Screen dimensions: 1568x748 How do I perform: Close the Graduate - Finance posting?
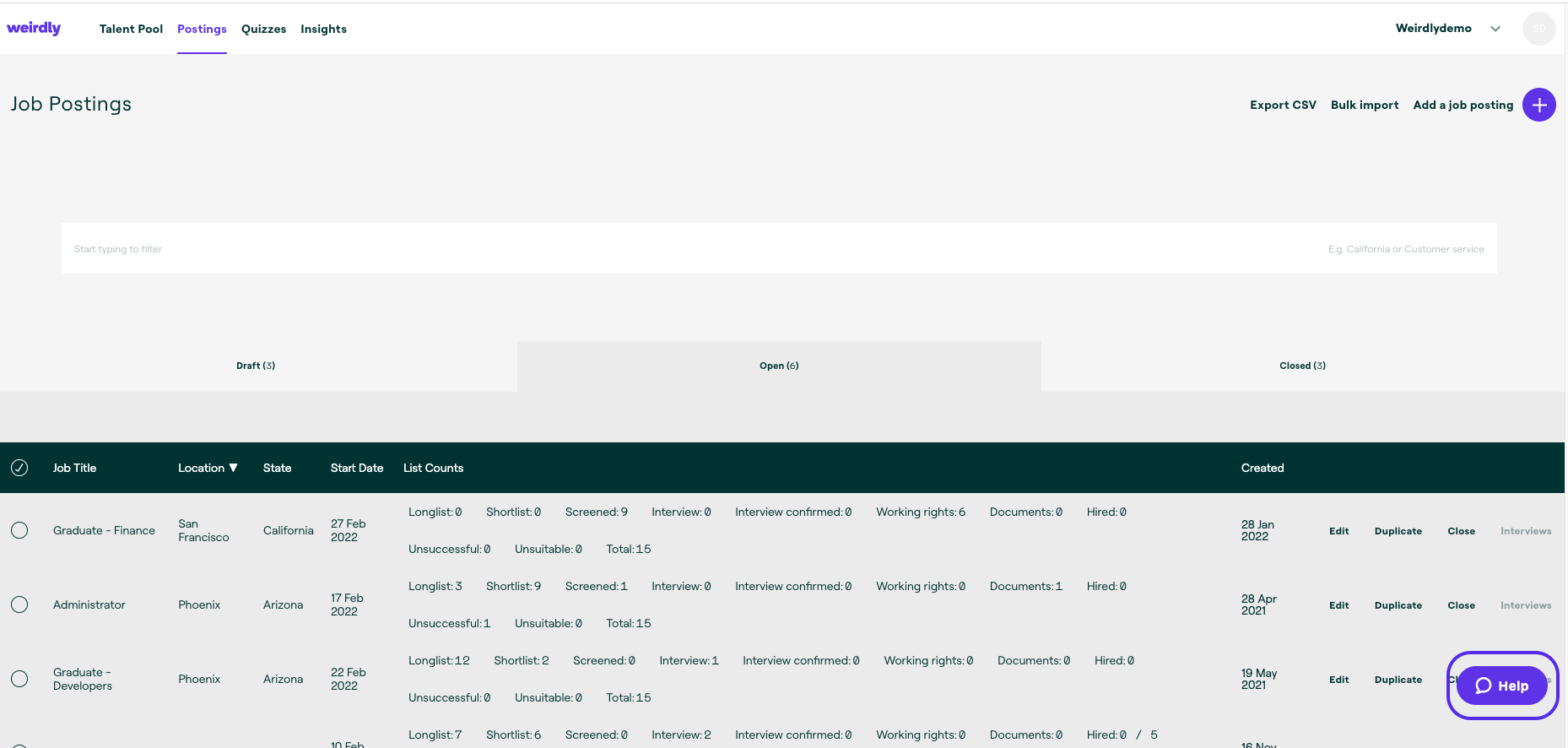click(1461, 531)
